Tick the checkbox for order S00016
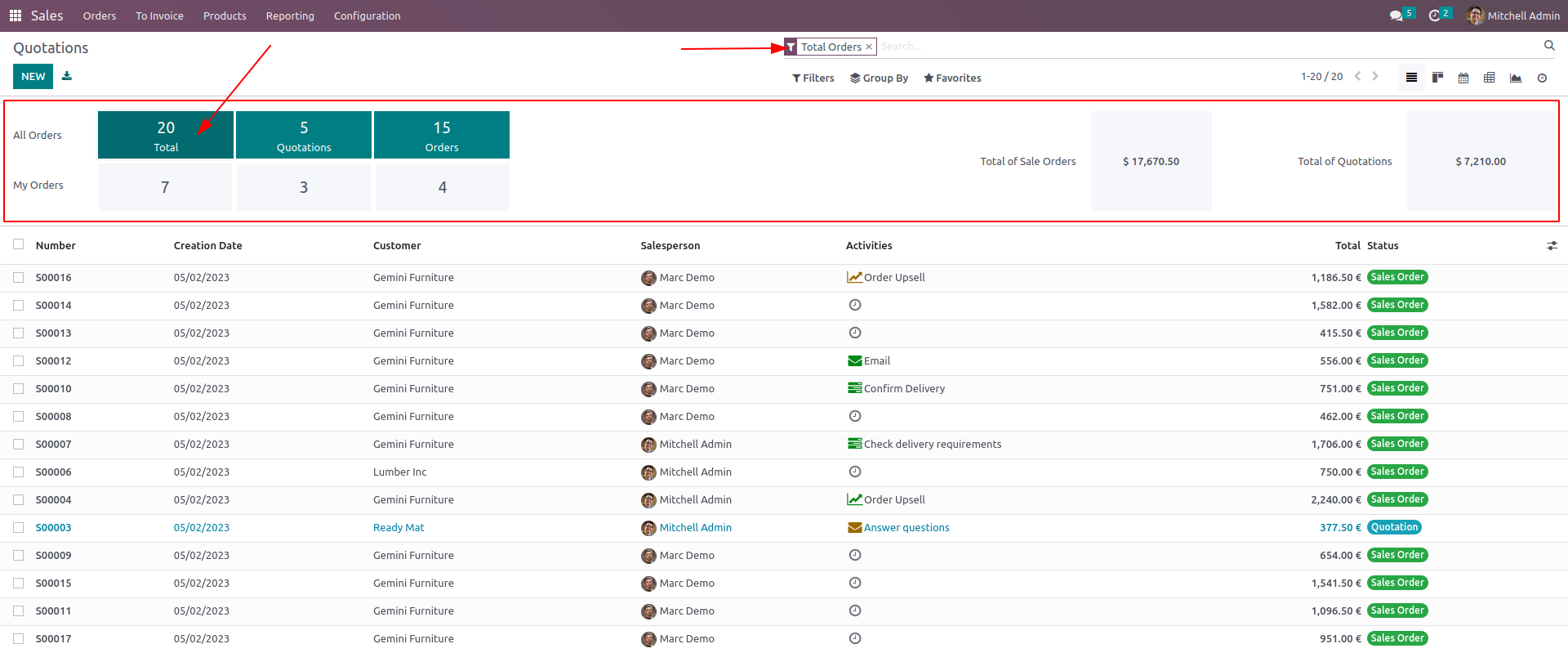The image size is (1568, 653). click(x=18, y=277)
